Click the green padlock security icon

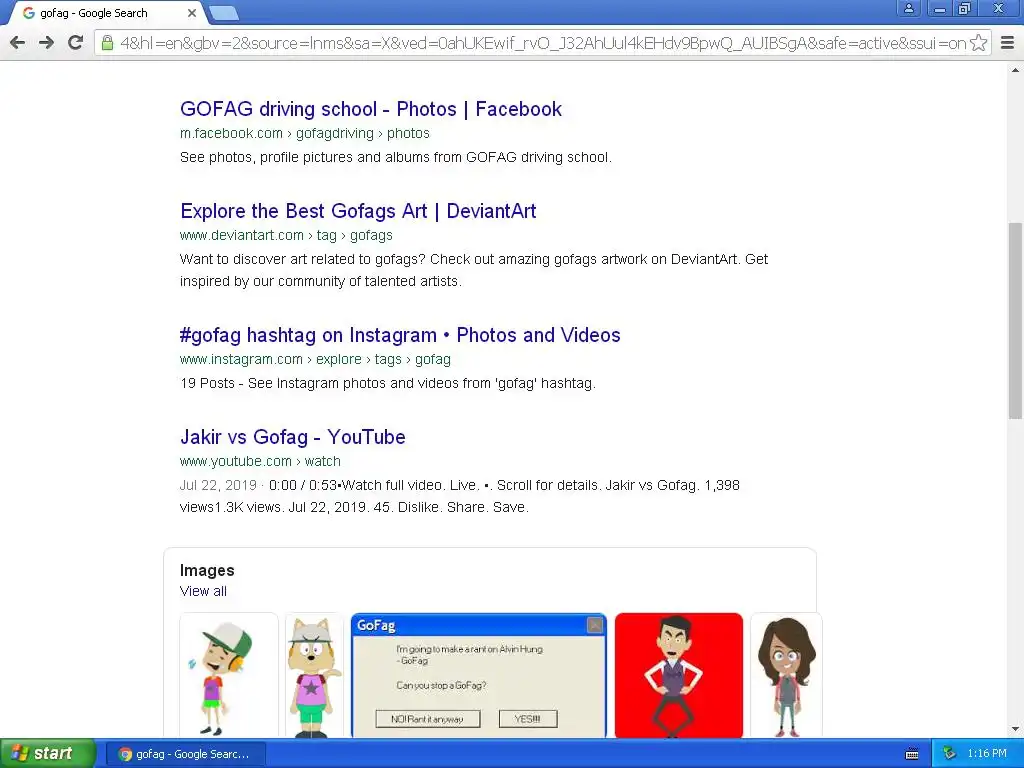[x=107, y=43]
